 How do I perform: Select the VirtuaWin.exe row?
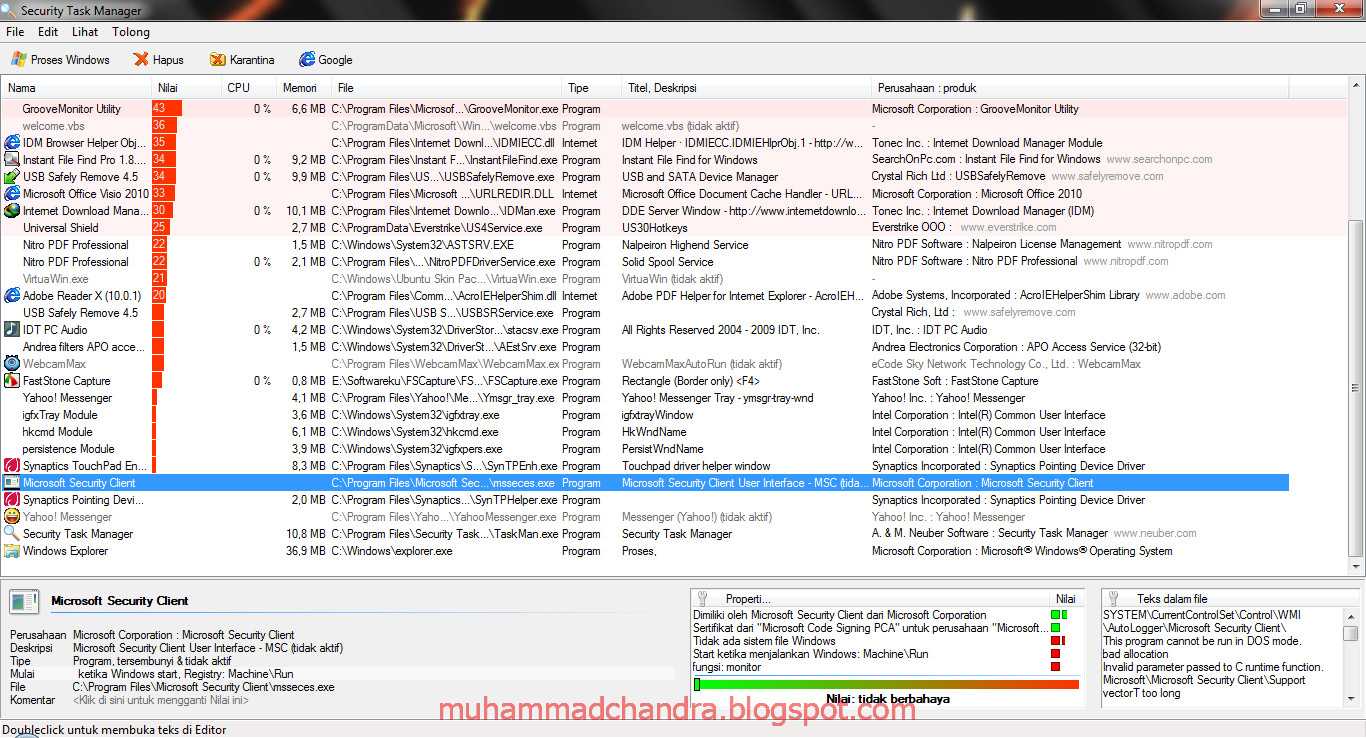tap(645, 279)
